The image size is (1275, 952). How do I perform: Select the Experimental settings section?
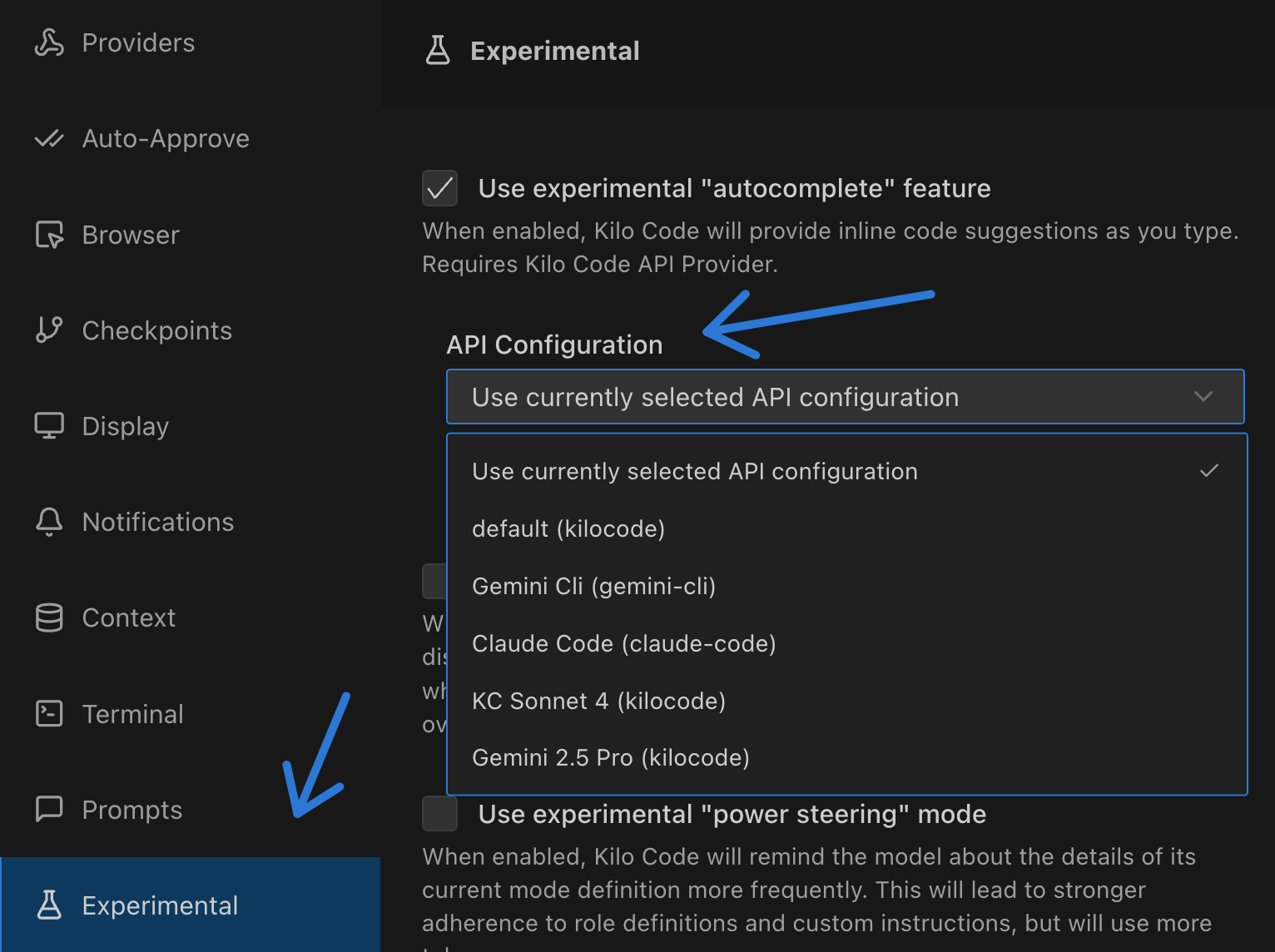pos(190,905)
